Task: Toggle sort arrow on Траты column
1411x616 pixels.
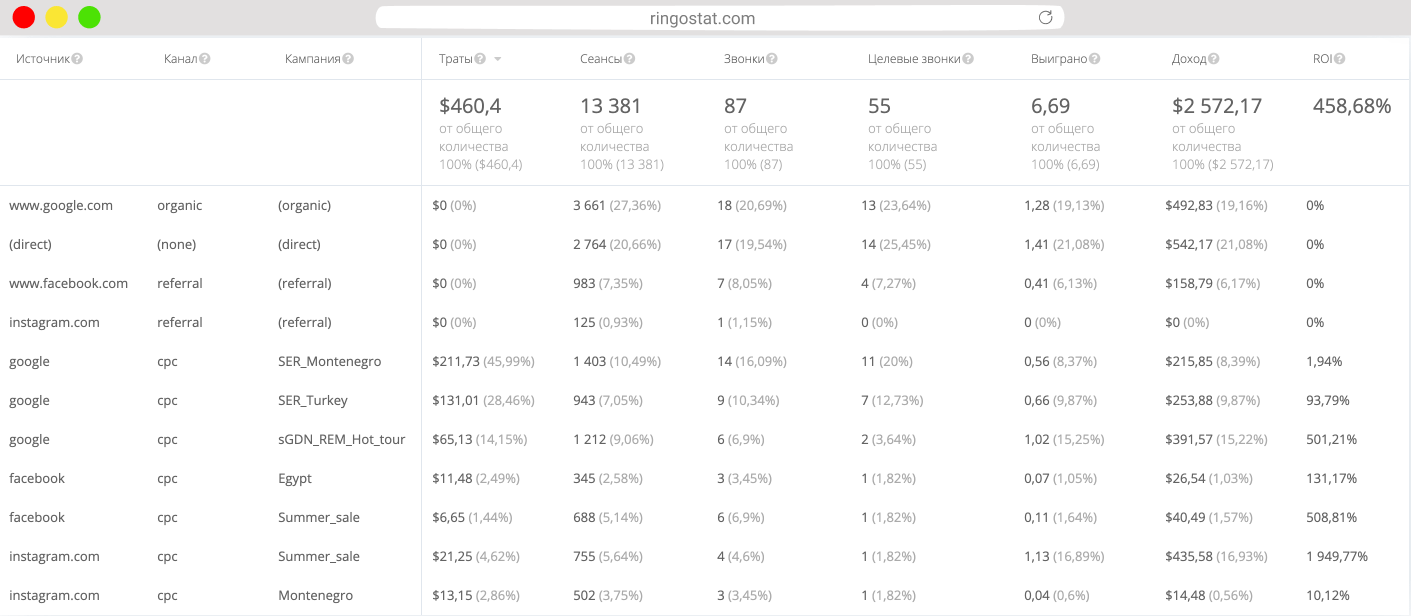Action: [x=498, y=59]
